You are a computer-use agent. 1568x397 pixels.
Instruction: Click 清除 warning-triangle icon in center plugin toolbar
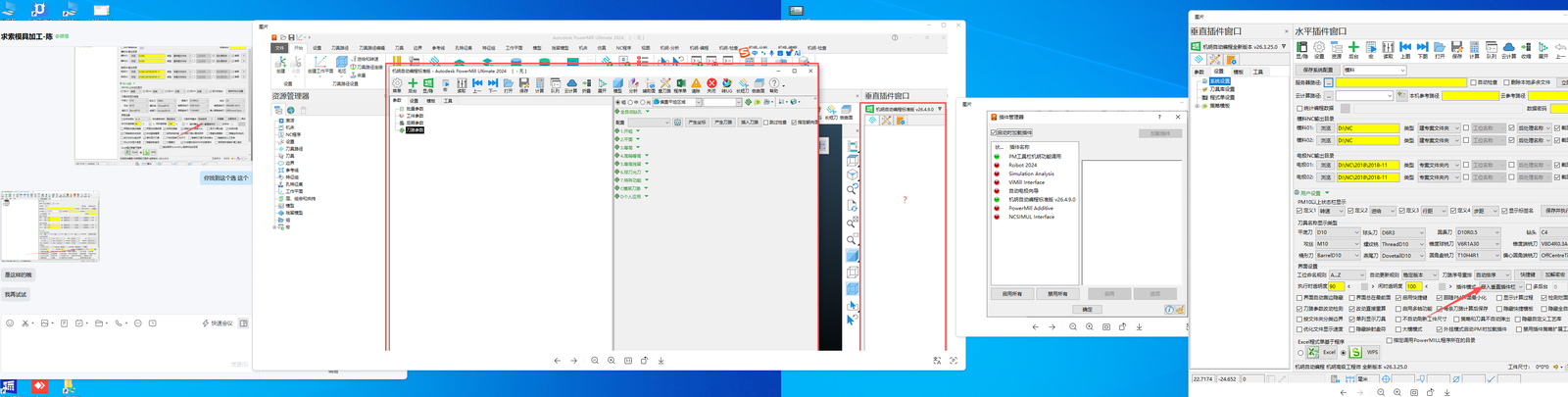[x=696, y=85]
